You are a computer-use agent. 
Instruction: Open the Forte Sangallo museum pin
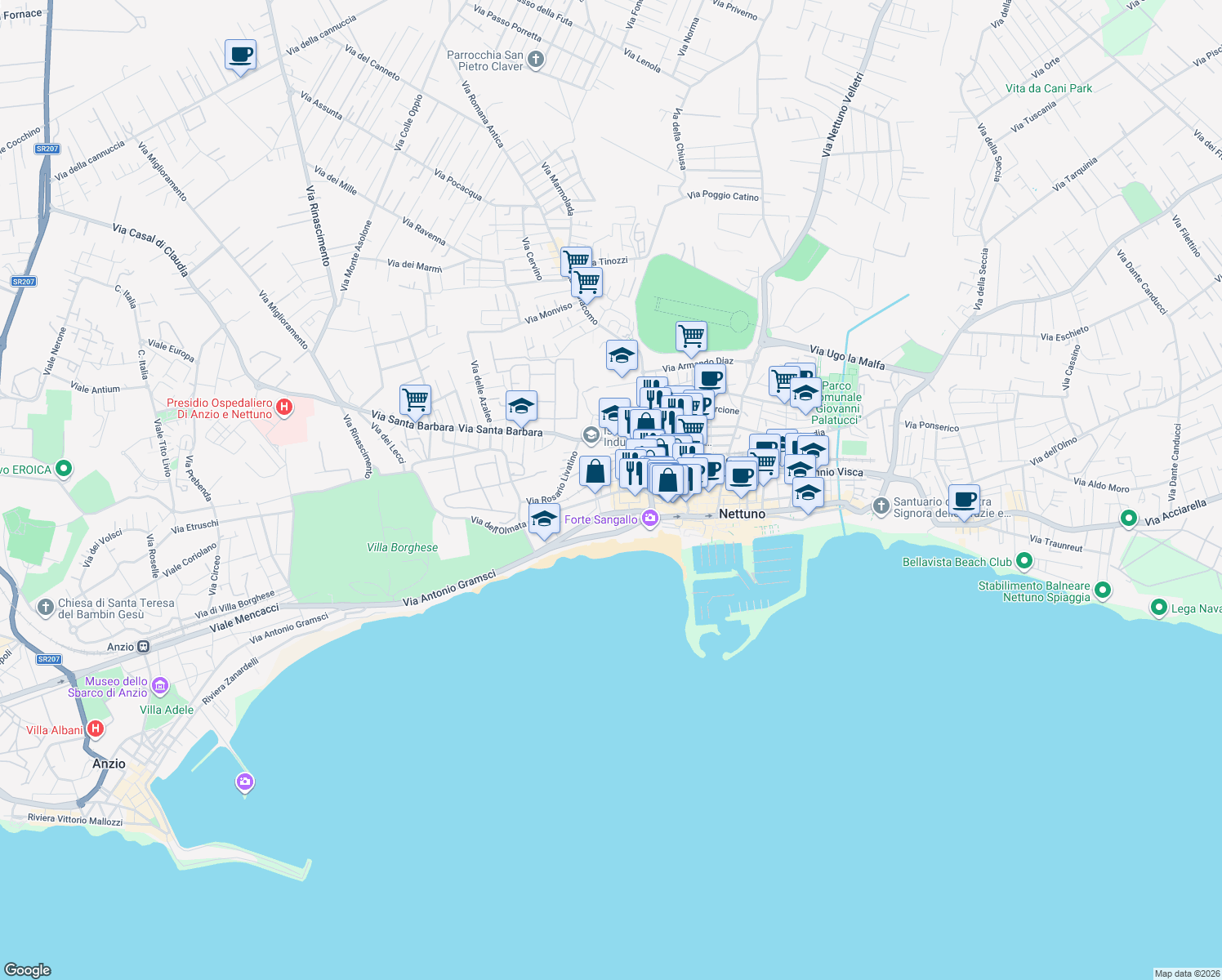click(x=650, y=516)
